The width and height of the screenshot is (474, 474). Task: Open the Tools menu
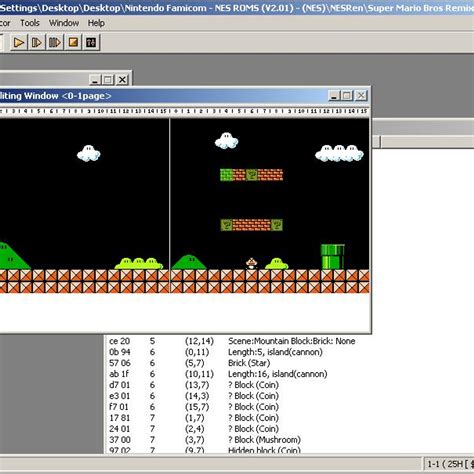tap(30, 23)
